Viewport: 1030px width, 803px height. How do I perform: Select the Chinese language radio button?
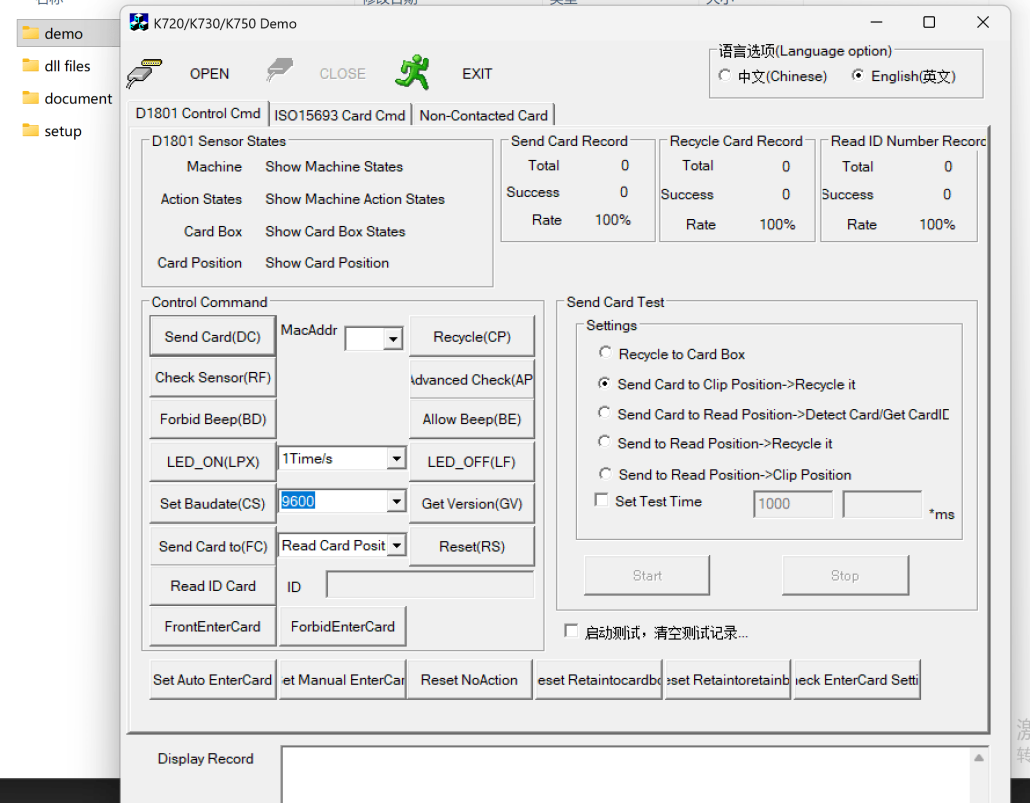click(725, 76)
